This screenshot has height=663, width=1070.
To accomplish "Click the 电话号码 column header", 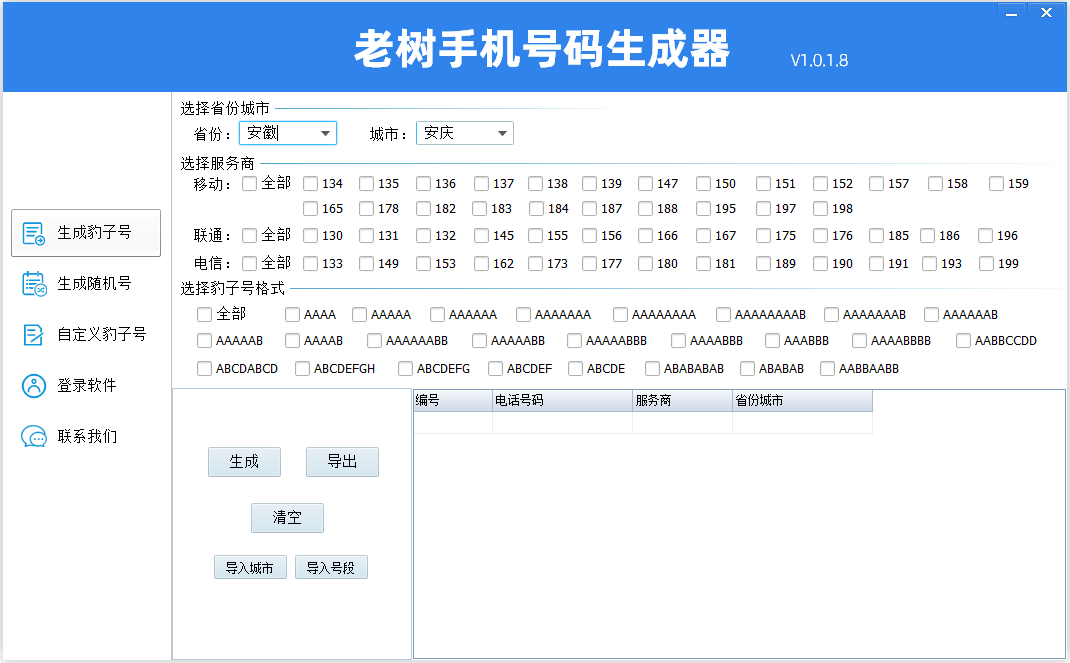I will [x=562, y=400].
